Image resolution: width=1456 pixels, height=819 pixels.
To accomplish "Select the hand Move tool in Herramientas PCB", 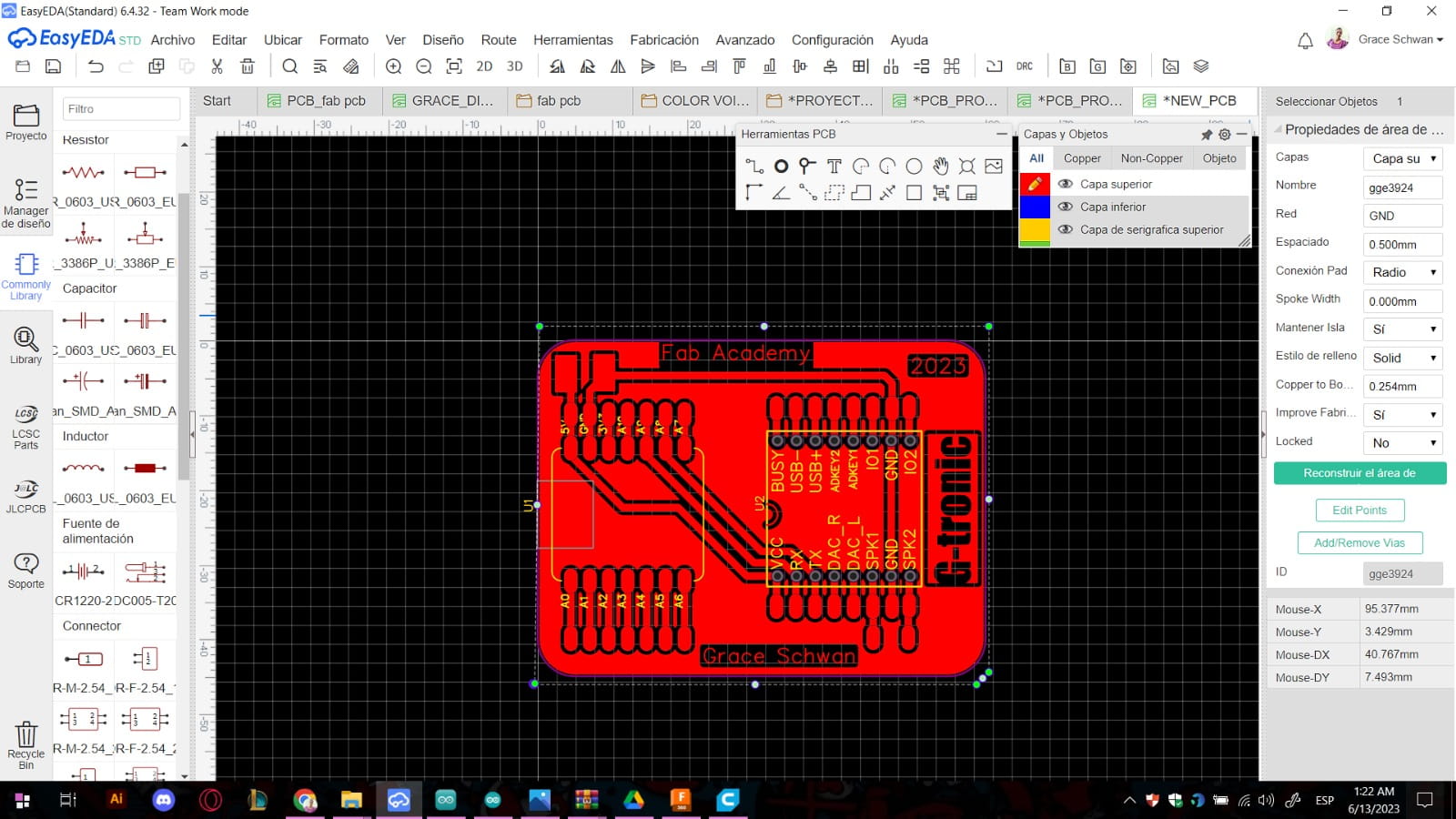I will click(940, 166).
